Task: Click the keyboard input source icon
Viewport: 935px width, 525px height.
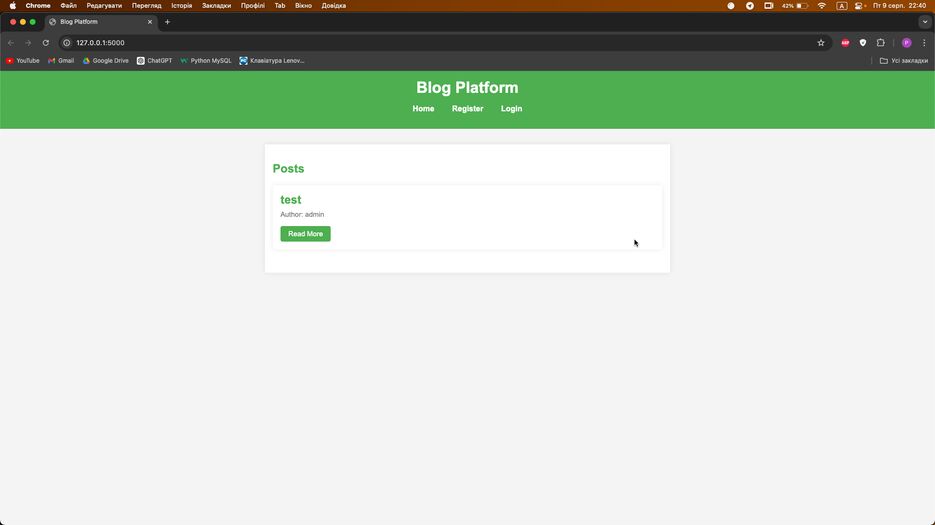Action: (x=841, y=5)
